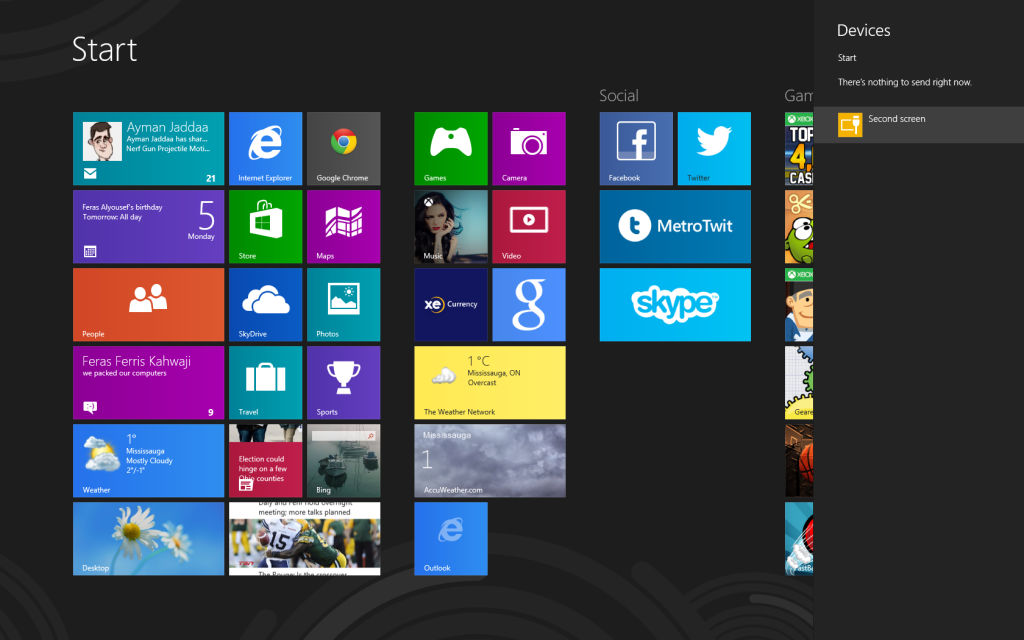Viewport: 1024px width, 640px height.
Task: Open the Twitter tile
Action: pyautogui.click(x=714, y=148)
